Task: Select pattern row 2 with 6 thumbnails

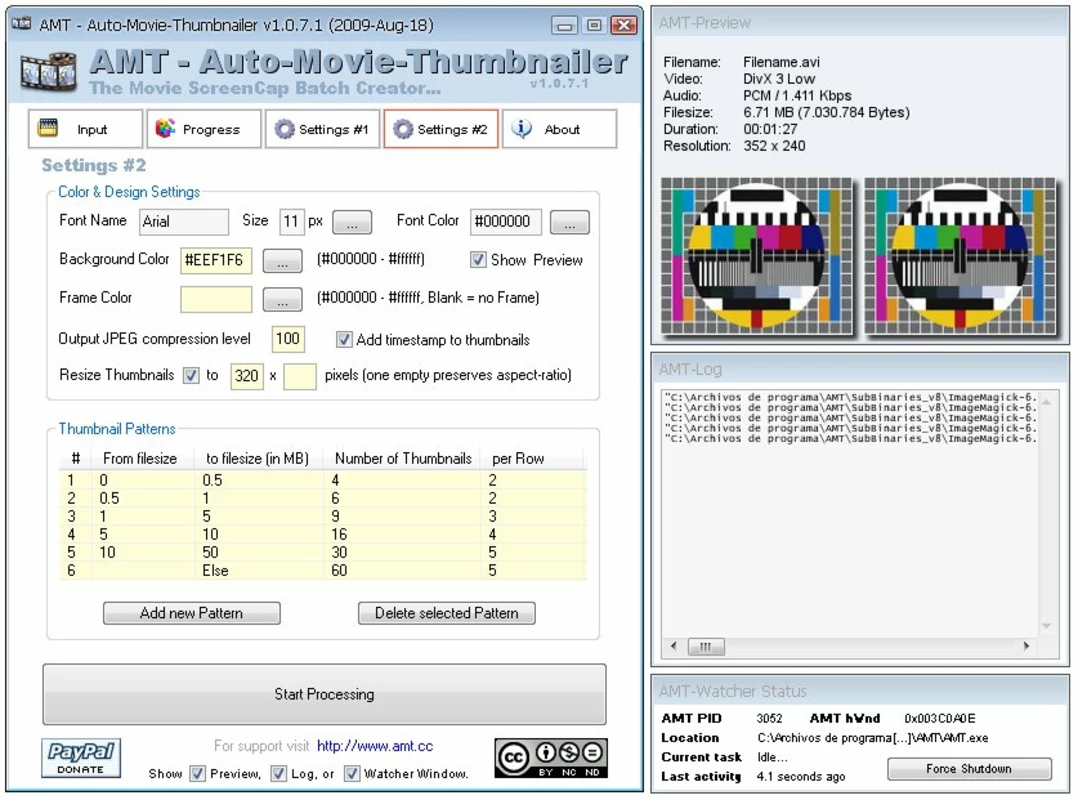Action: pos(323,498)
